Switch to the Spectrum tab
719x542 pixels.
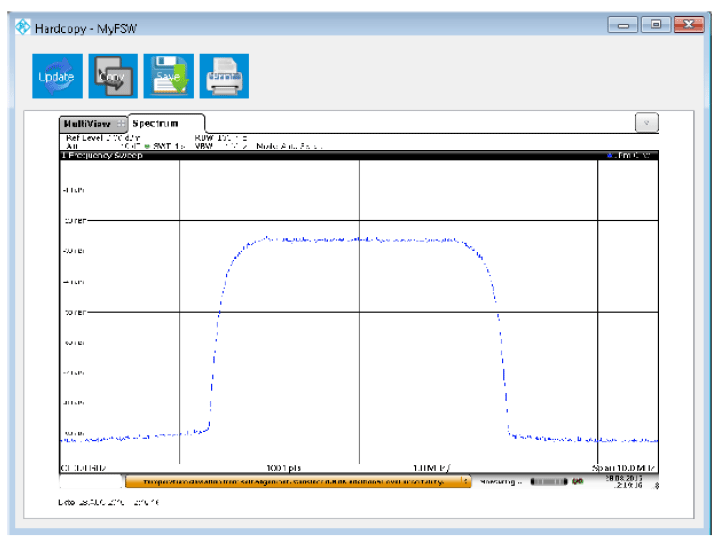(155, 123)
